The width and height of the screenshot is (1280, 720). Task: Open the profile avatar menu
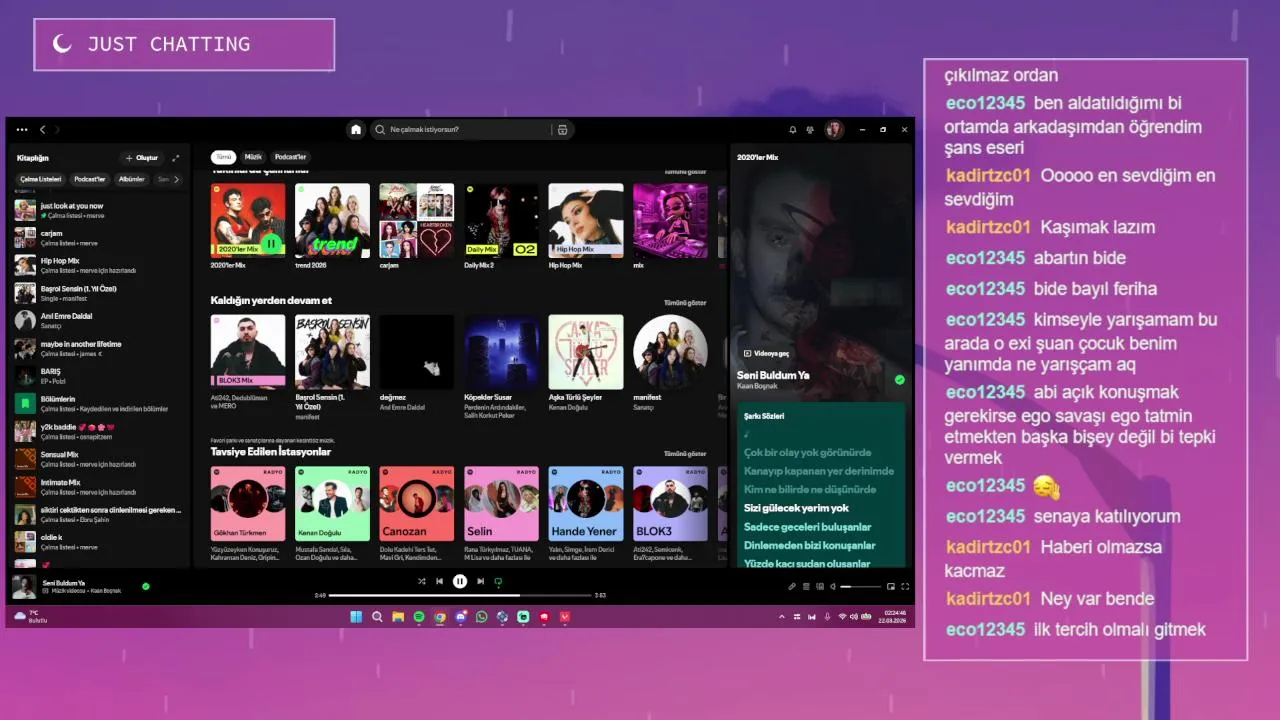click(x=834, y=130)
